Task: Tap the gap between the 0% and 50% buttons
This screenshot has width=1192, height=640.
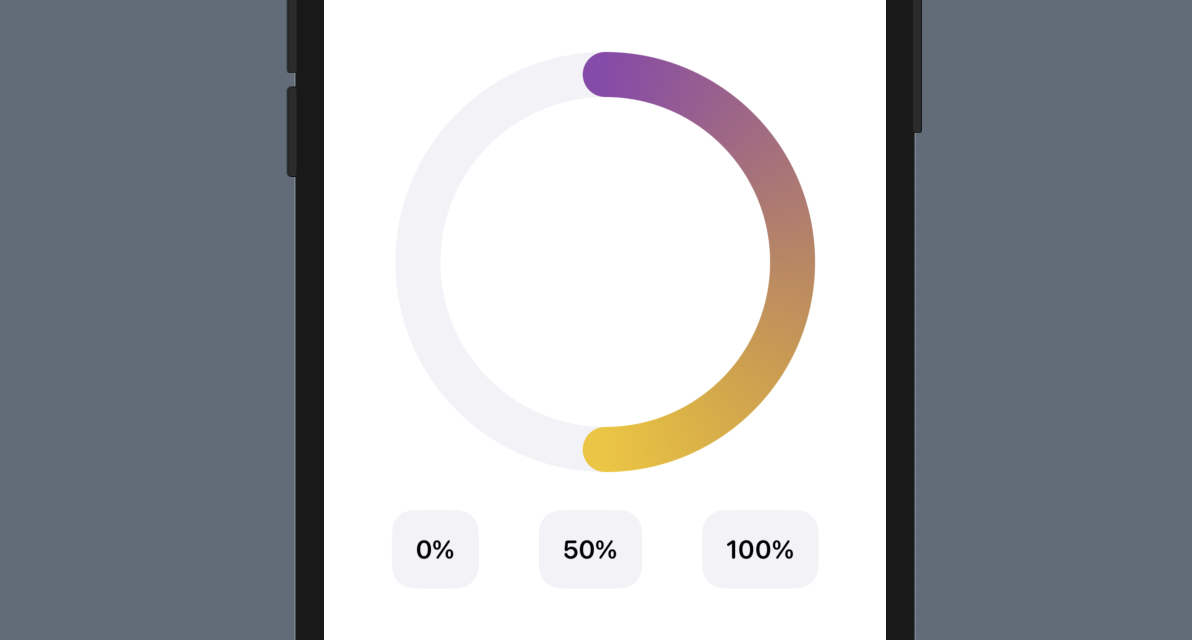Action: tap(508, 549)
